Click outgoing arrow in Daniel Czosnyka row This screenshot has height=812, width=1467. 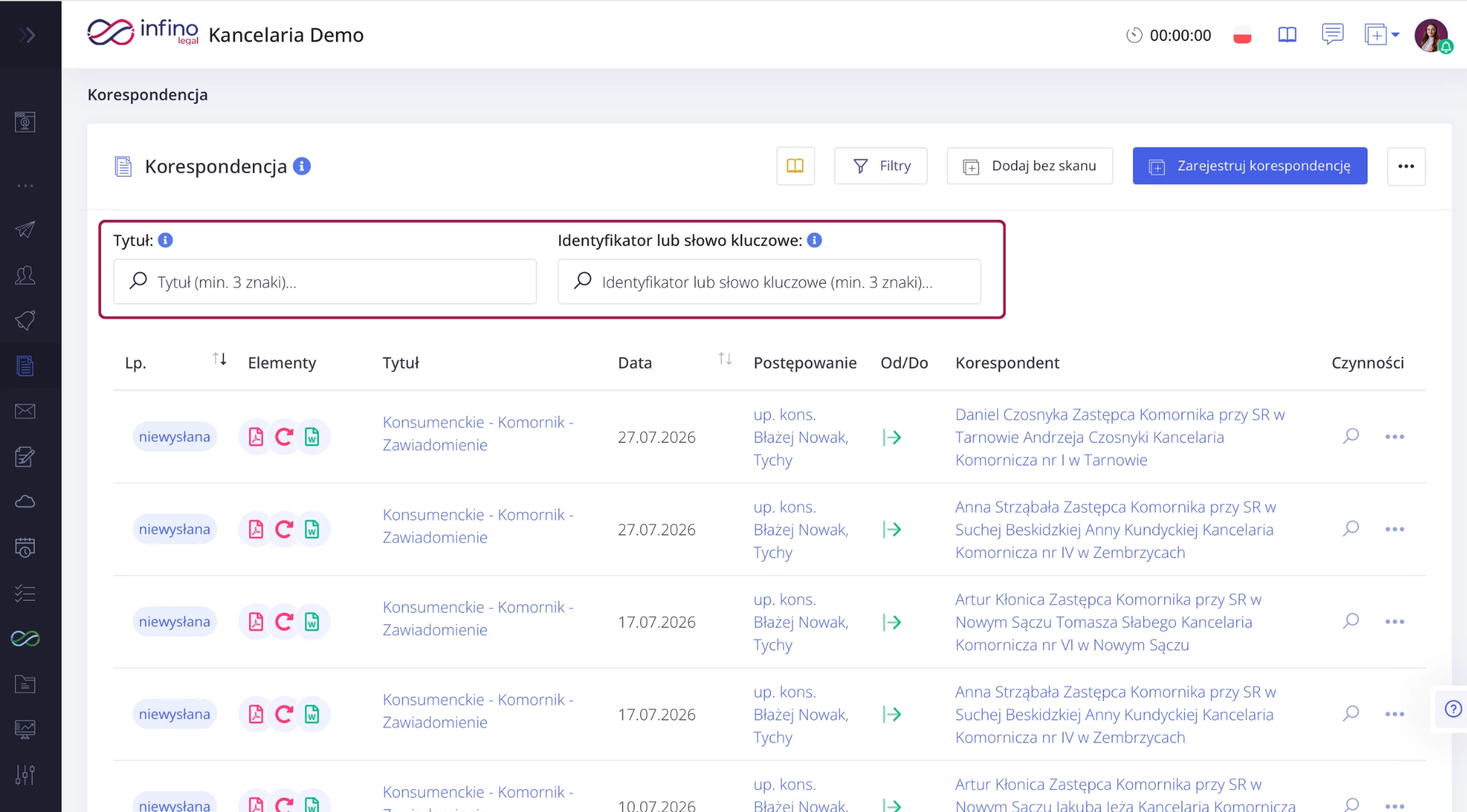tap(892, 438)
